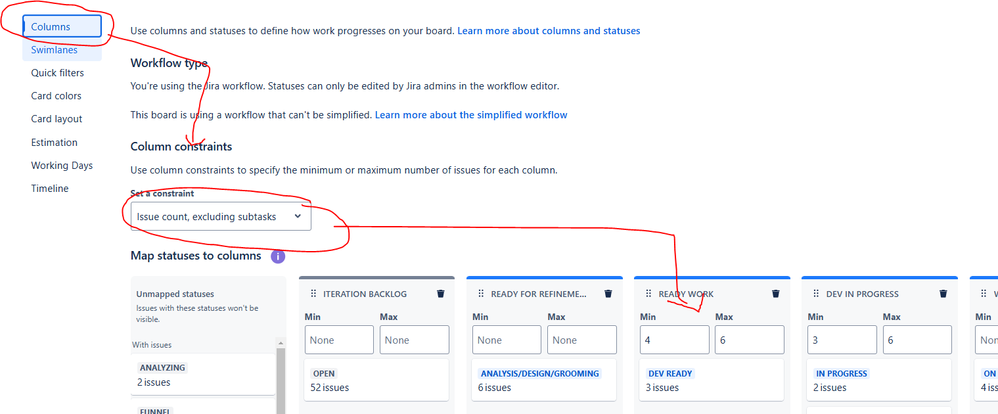
Task: Click the ITERATION BACKLOG column title
Action: tap(365, 294)
